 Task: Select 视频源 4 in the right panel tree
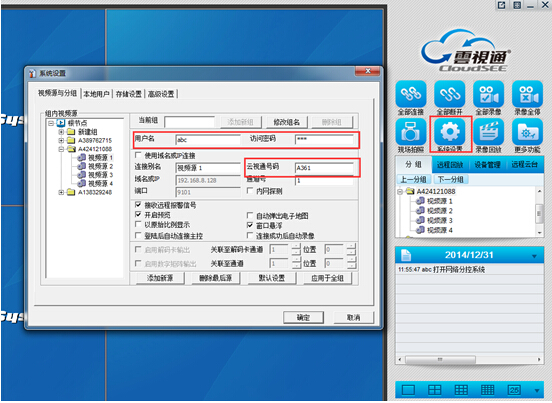point(439,230)
